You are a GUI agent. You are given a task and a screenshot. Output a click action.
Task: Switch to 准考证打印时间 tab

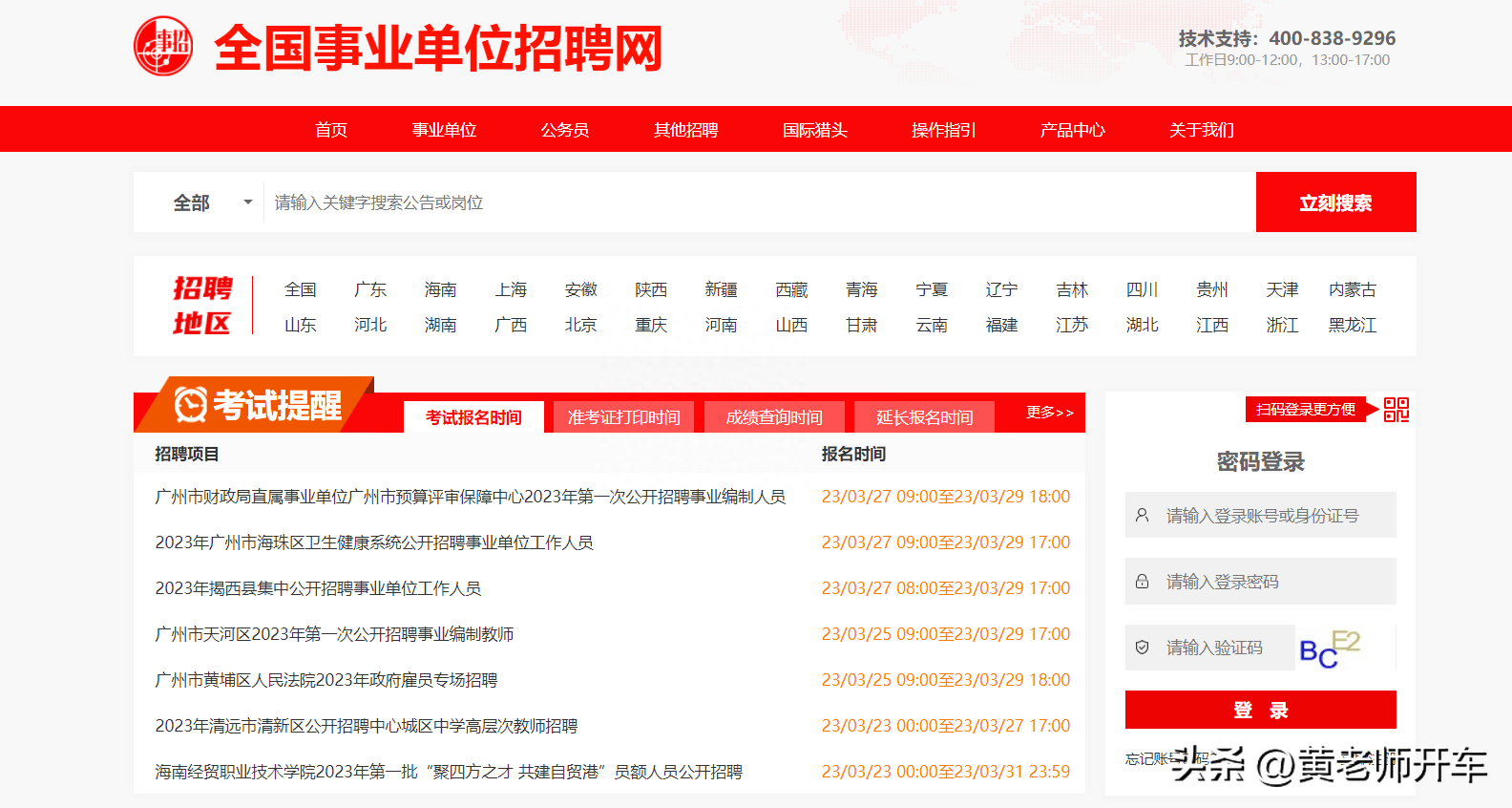click(x=623, y=417)
